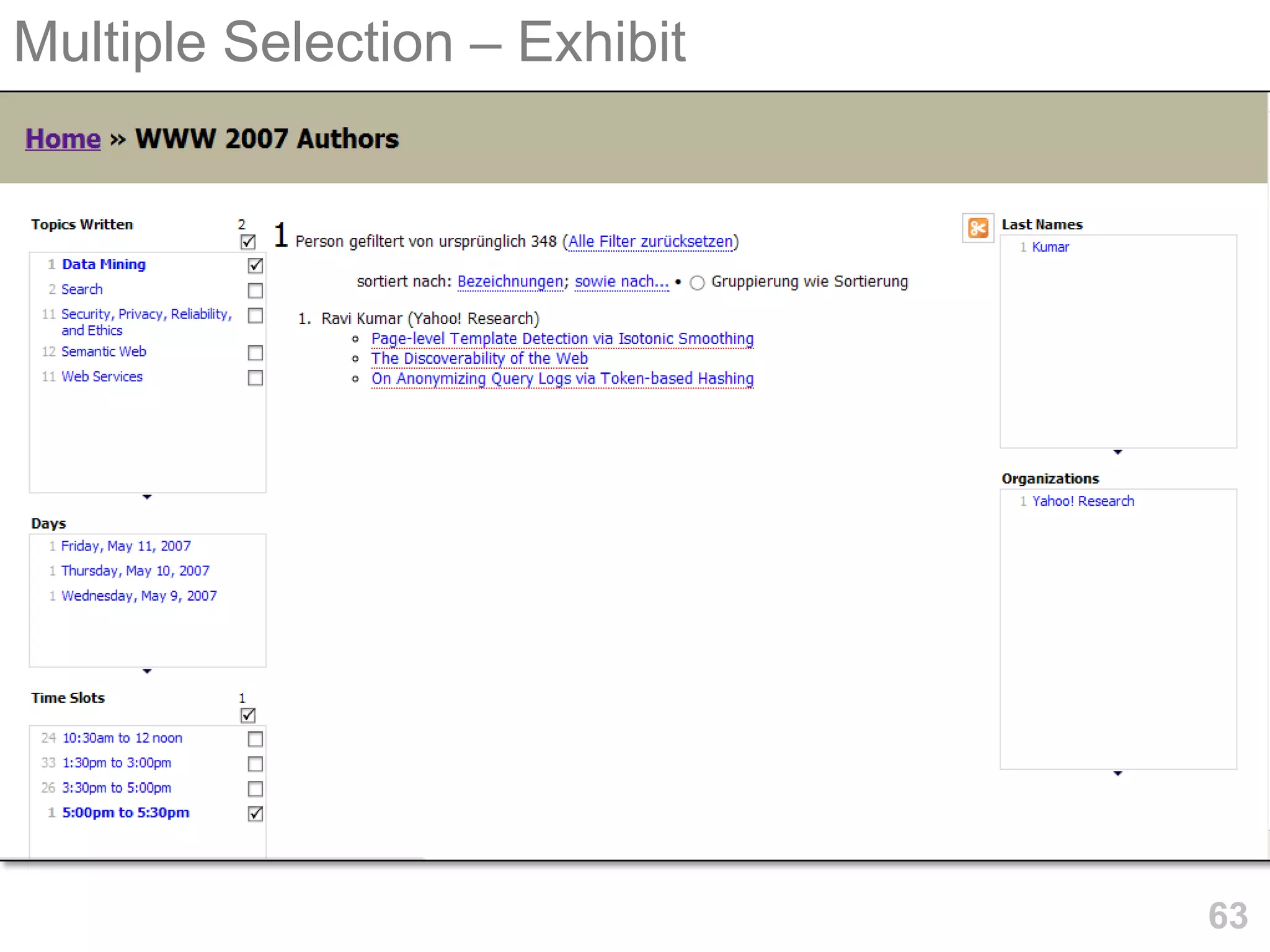Select the Web Services facet entry
Viewport: 1270px width, 952px height.
point(102,376)
